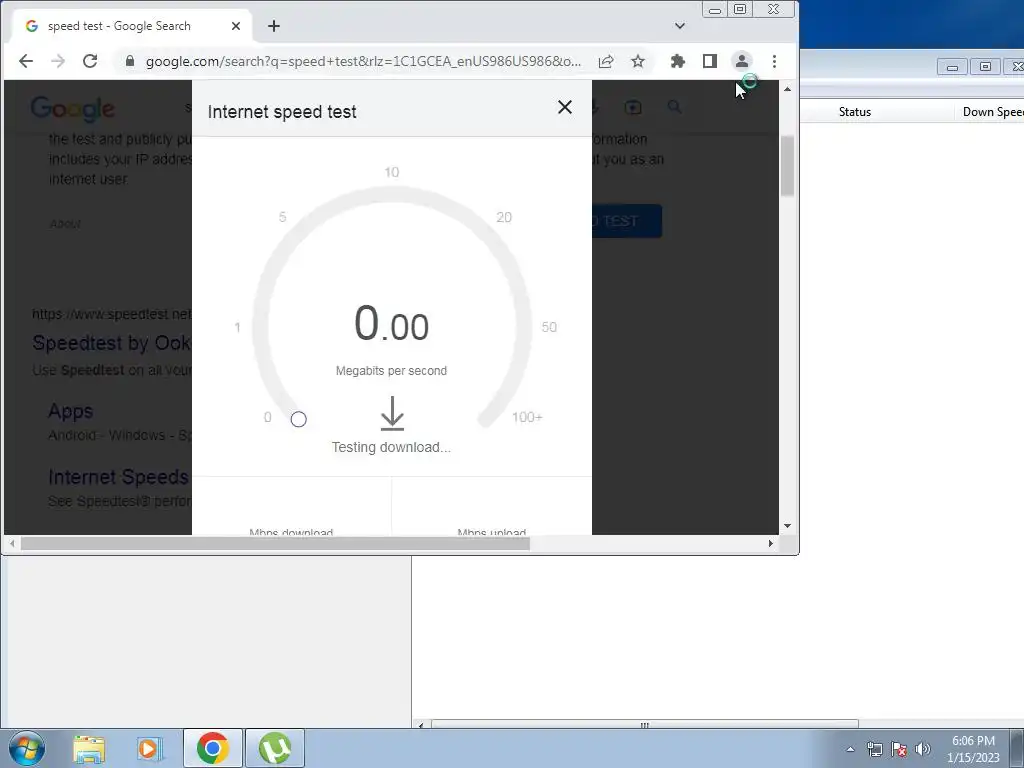Click horizontal scrollbar right arrow in Chrome
This screenshot has width=1024, height=768.
[771, 543]
